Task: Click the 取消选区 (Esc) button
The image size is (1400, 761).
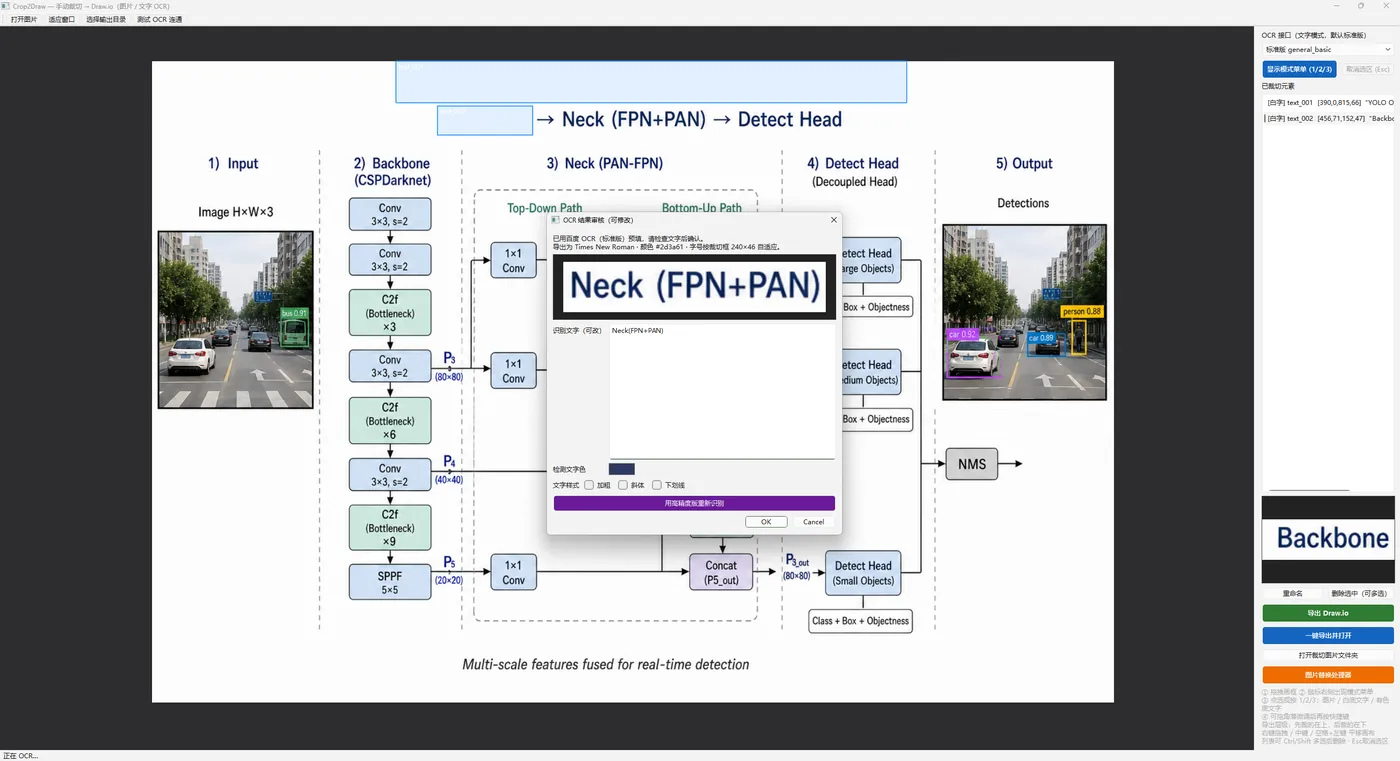Action: click(1367, 69)
